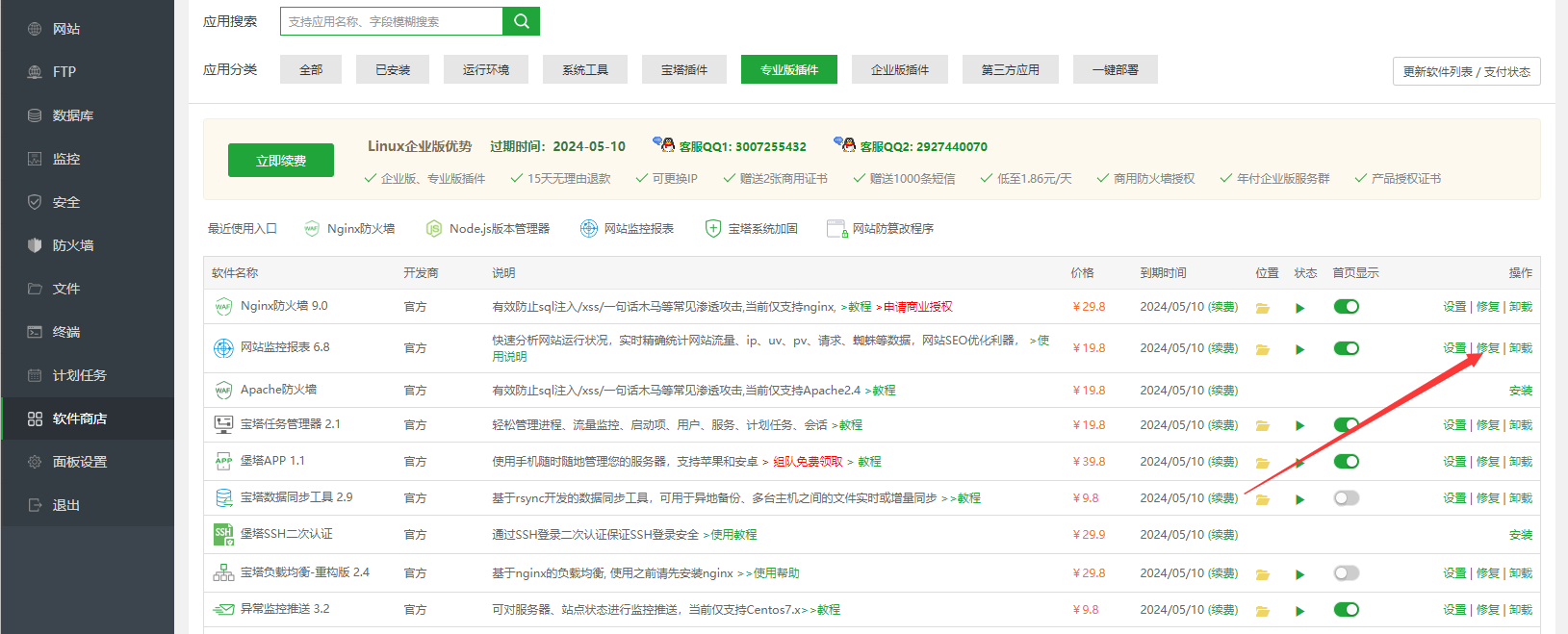Toggle 首页显示 switch for 异常监控推送 3.2
Viewport: 1568px width, 634px height.
(x=1347, y=610)
